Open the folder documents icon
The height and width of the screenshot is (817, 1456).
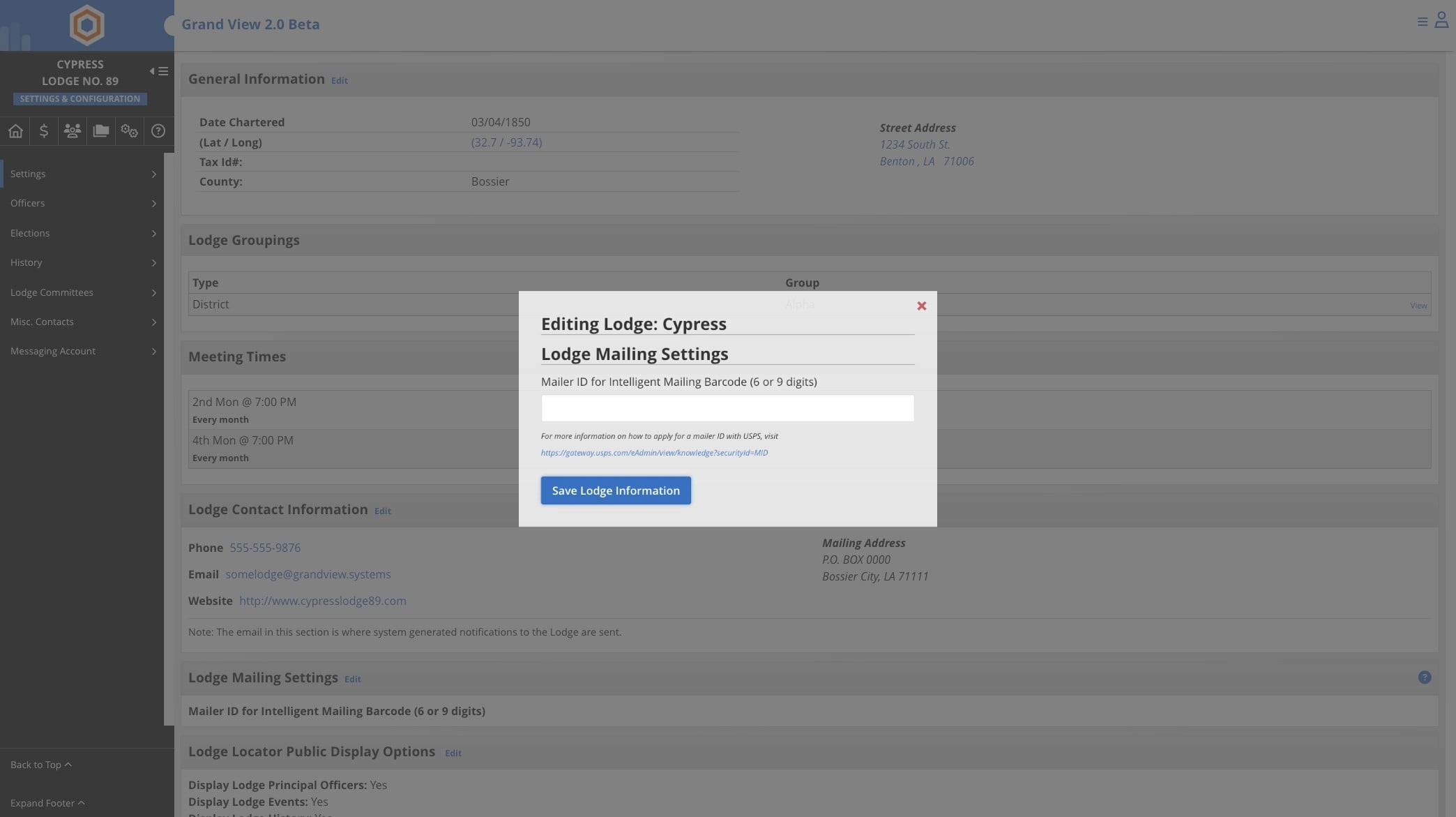(x=101, y=130)
